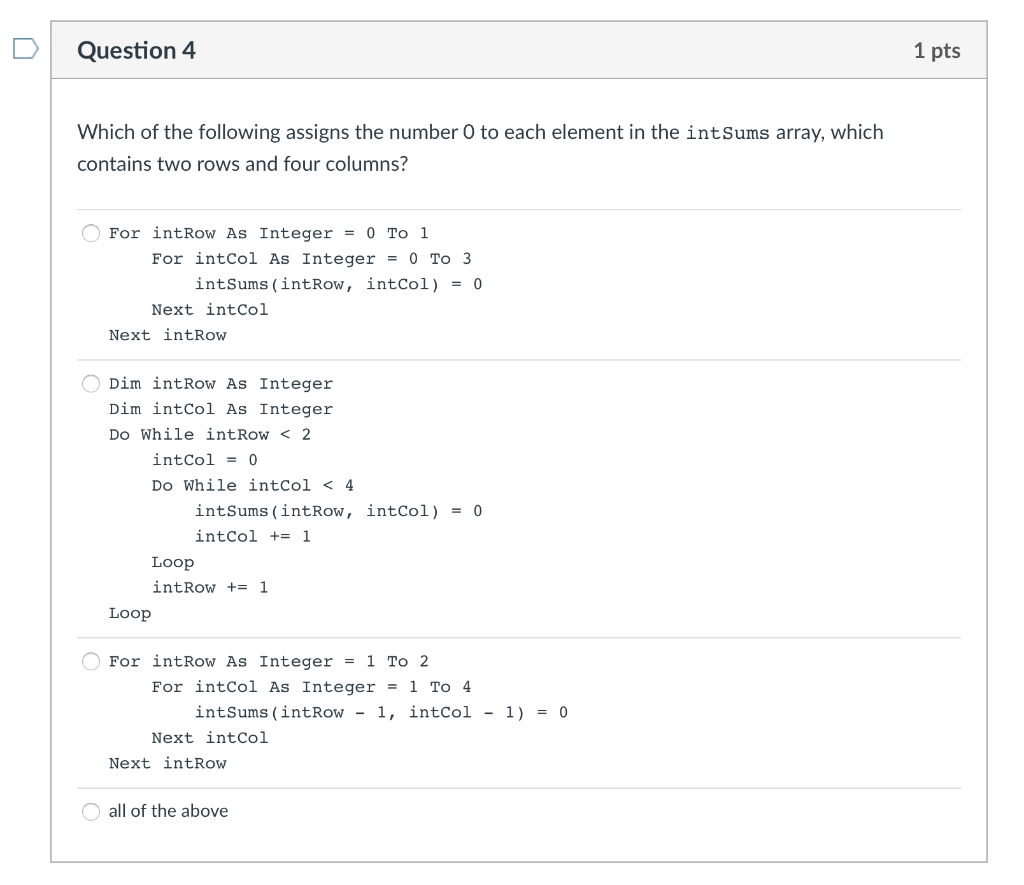Click the intCol += 1 statement

click(252, 536)
